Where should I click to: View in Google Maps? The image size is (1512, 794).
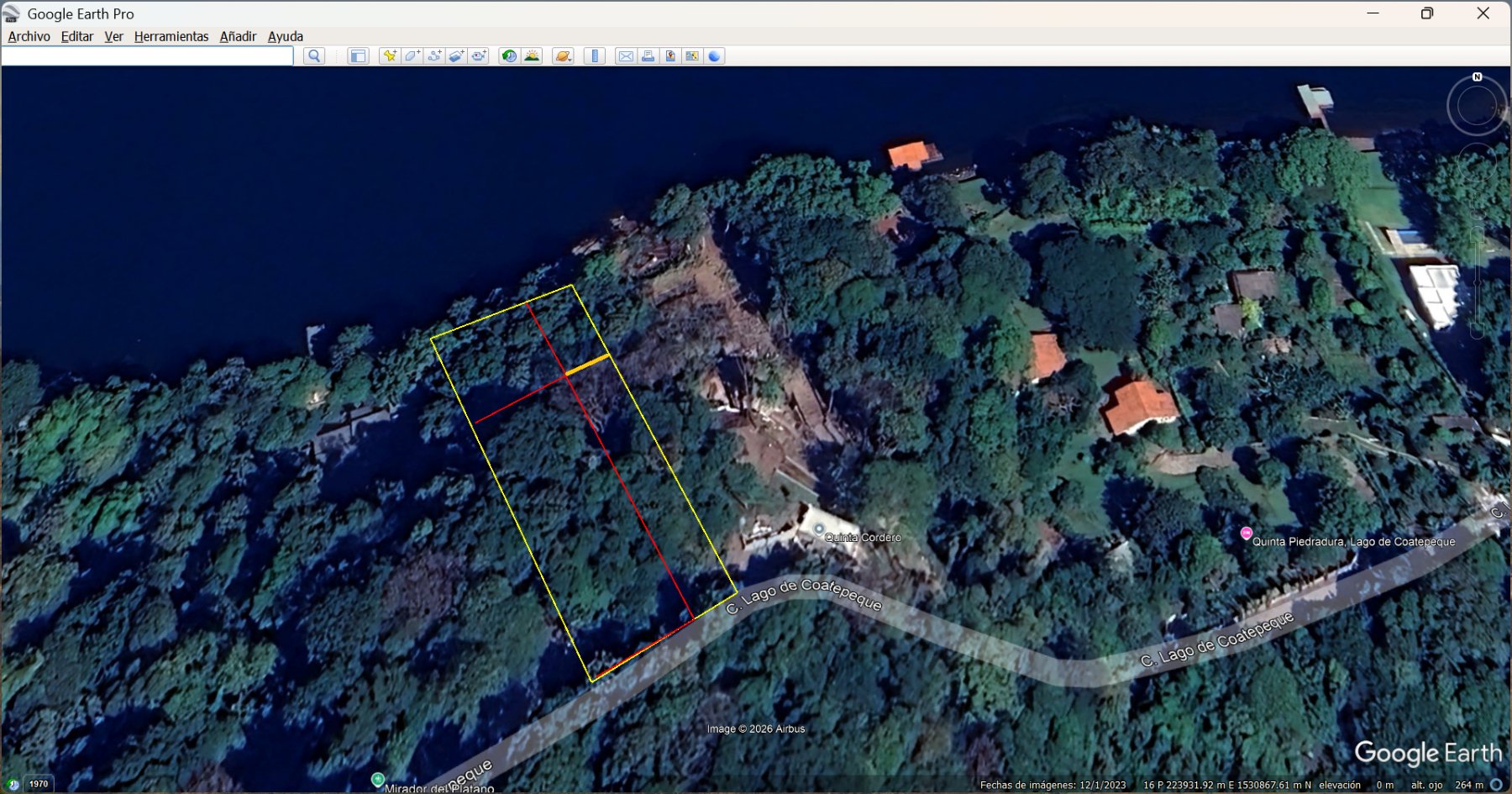click(x=692, y=56)
